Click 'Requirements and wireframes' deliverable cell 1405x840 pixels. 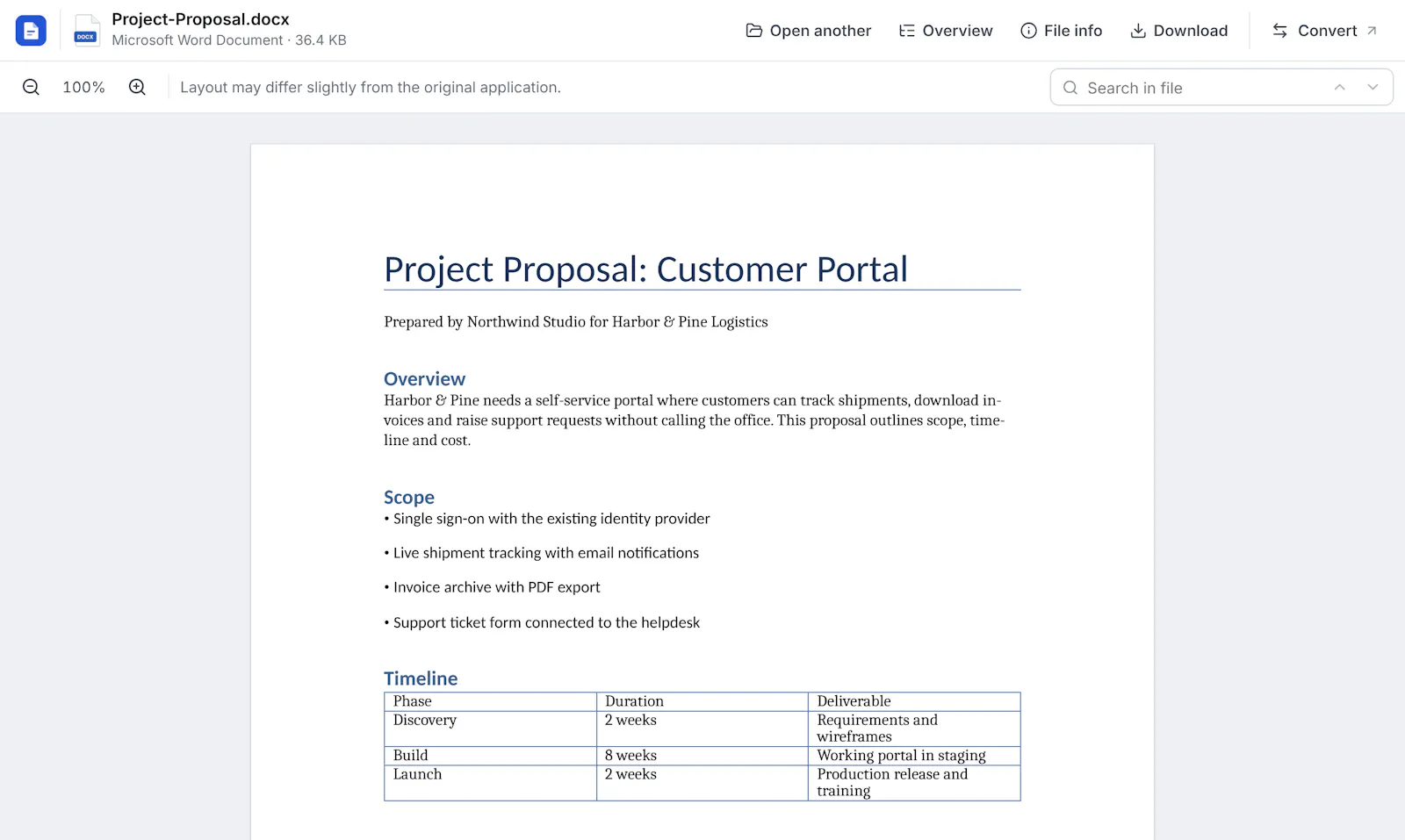914,729
